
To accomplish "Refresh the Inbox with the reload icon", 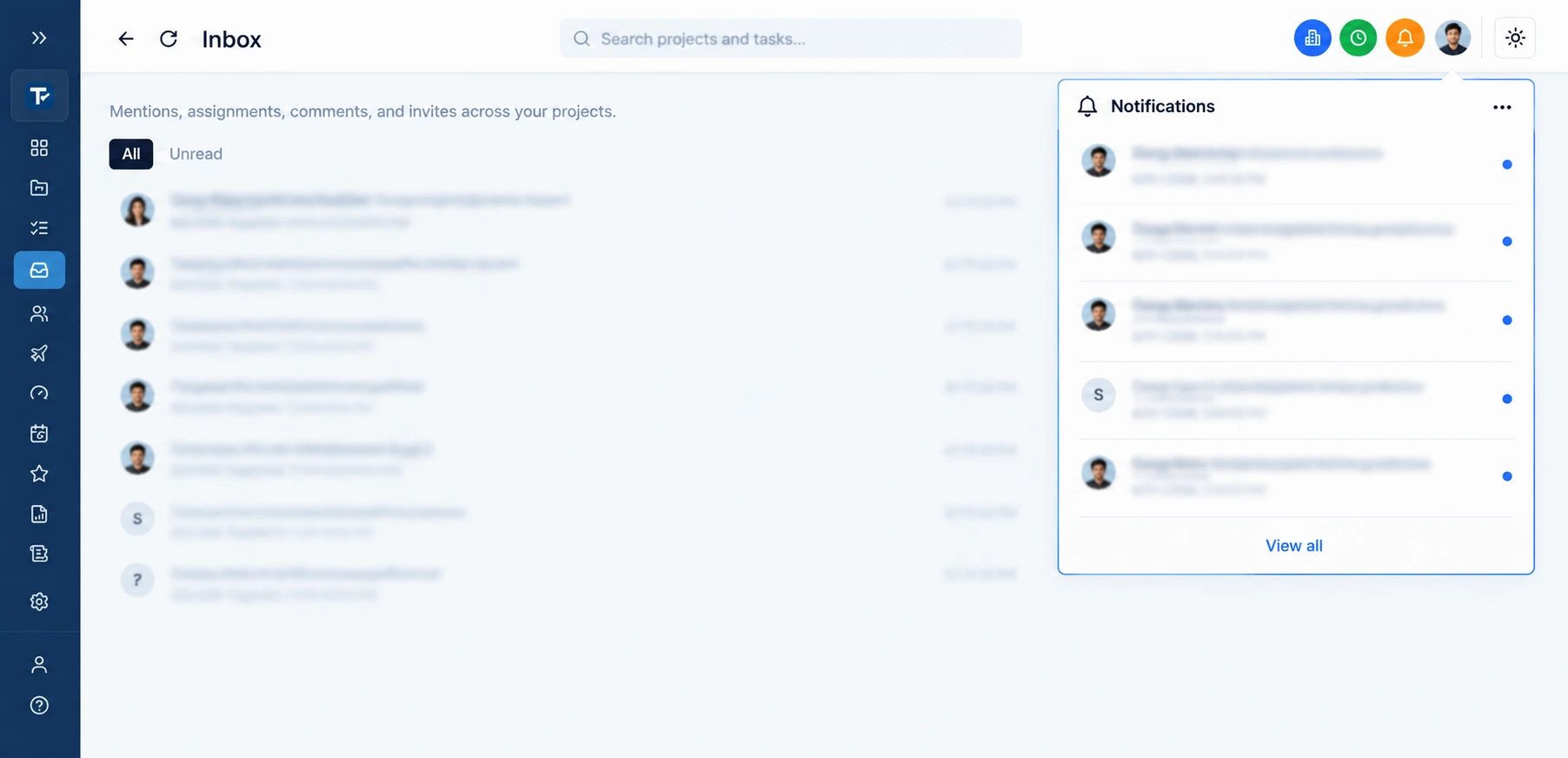I will click(x=169, y=39).
